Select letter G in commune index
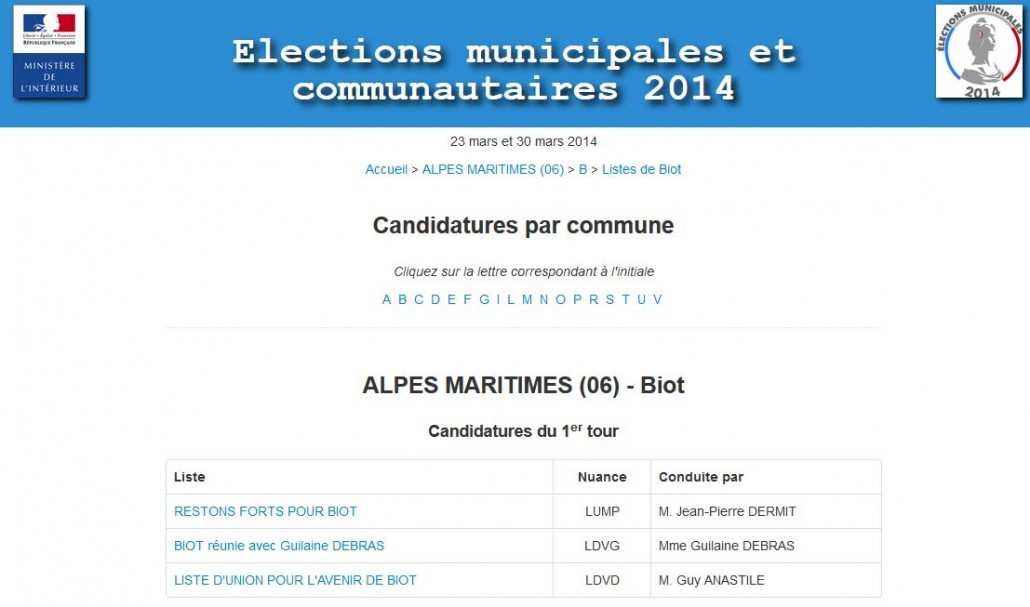This screenshot has height=607, width=1030. click(x=484, y=300)
